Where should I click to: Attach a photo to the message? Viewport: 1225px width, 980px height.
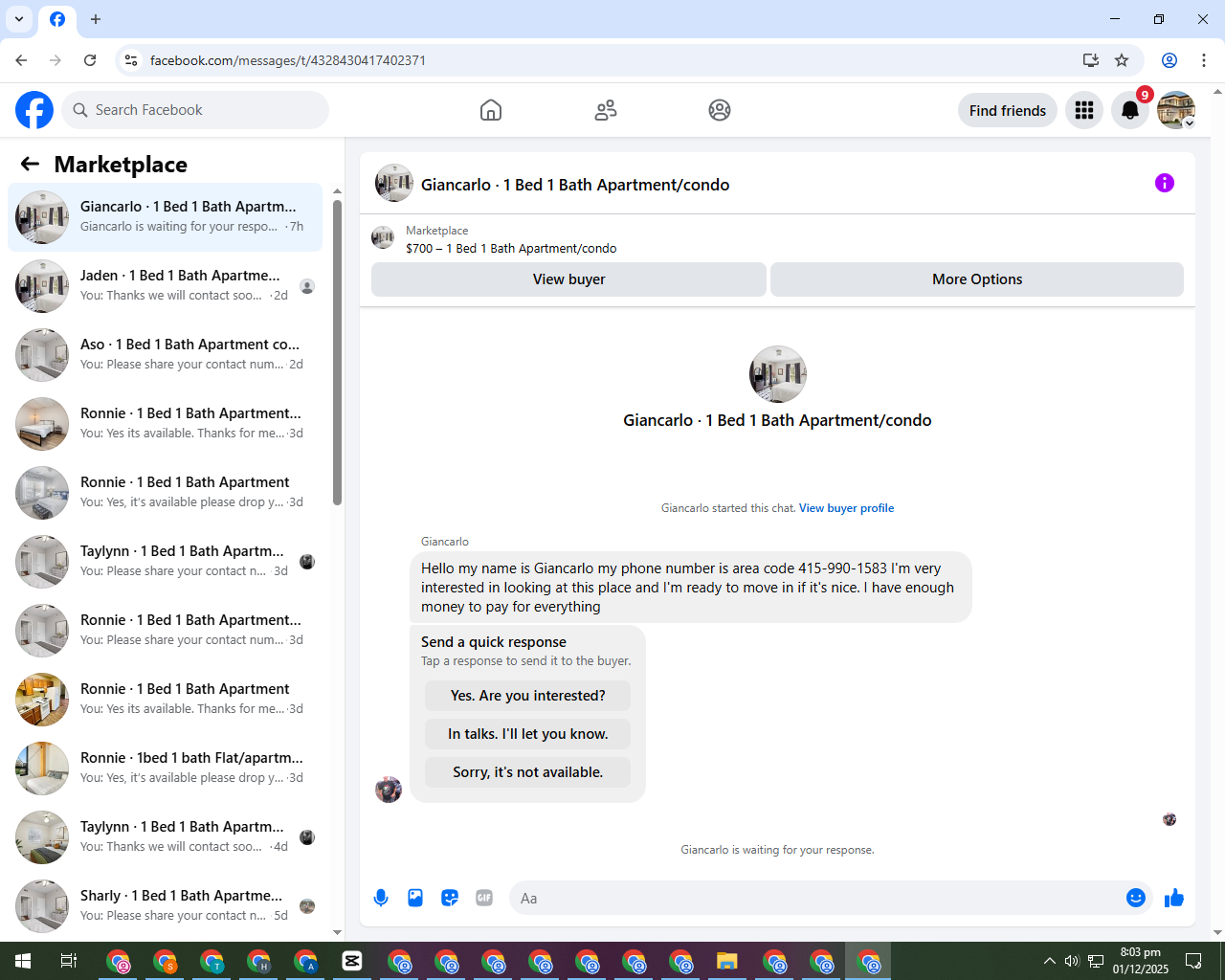415,898
